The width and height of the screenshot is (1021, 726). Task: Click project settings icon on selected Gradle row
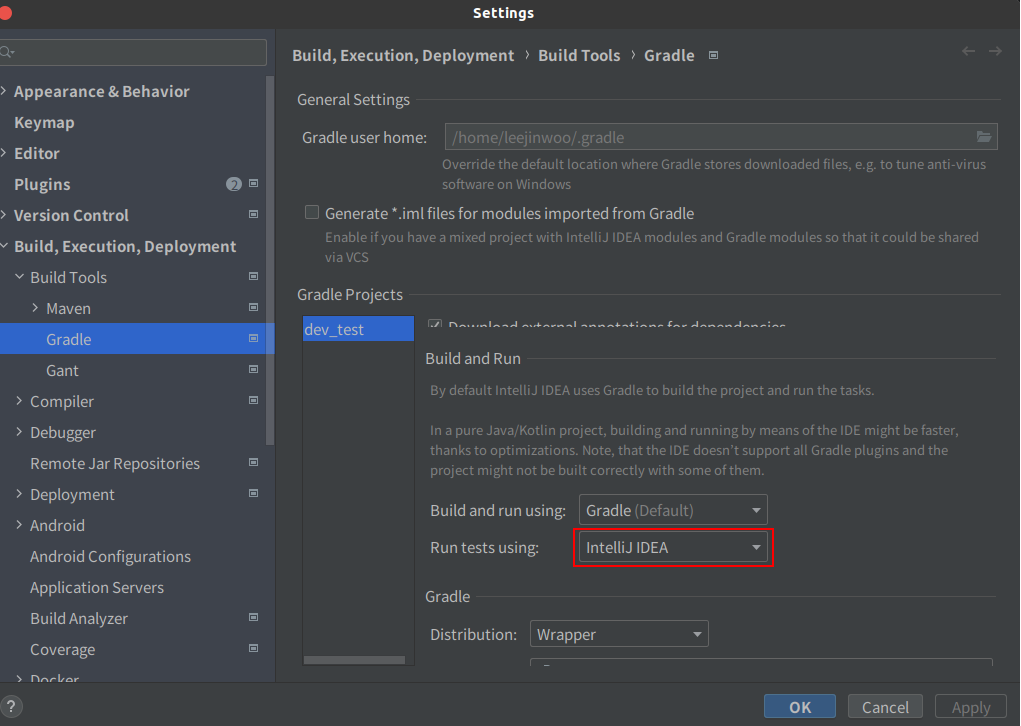click(253, 339)
